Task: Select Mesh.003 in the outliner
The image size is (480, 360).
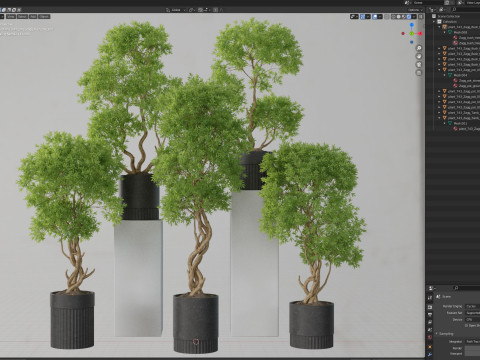Action: 460,32
